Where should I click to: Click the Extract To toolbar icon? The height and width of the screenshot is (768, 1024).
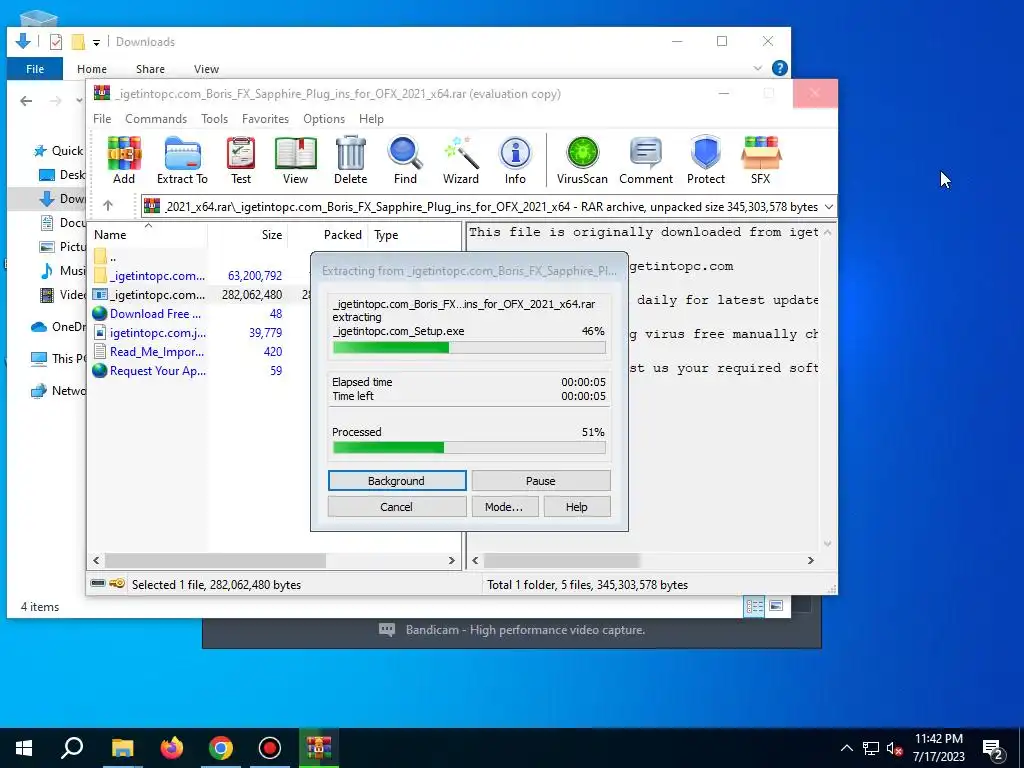[x=182, y=161]
